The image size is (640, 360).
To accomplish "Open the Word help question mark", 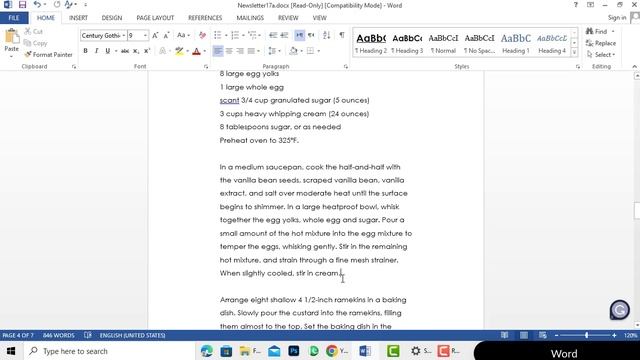I will click(x=576, y=5).
